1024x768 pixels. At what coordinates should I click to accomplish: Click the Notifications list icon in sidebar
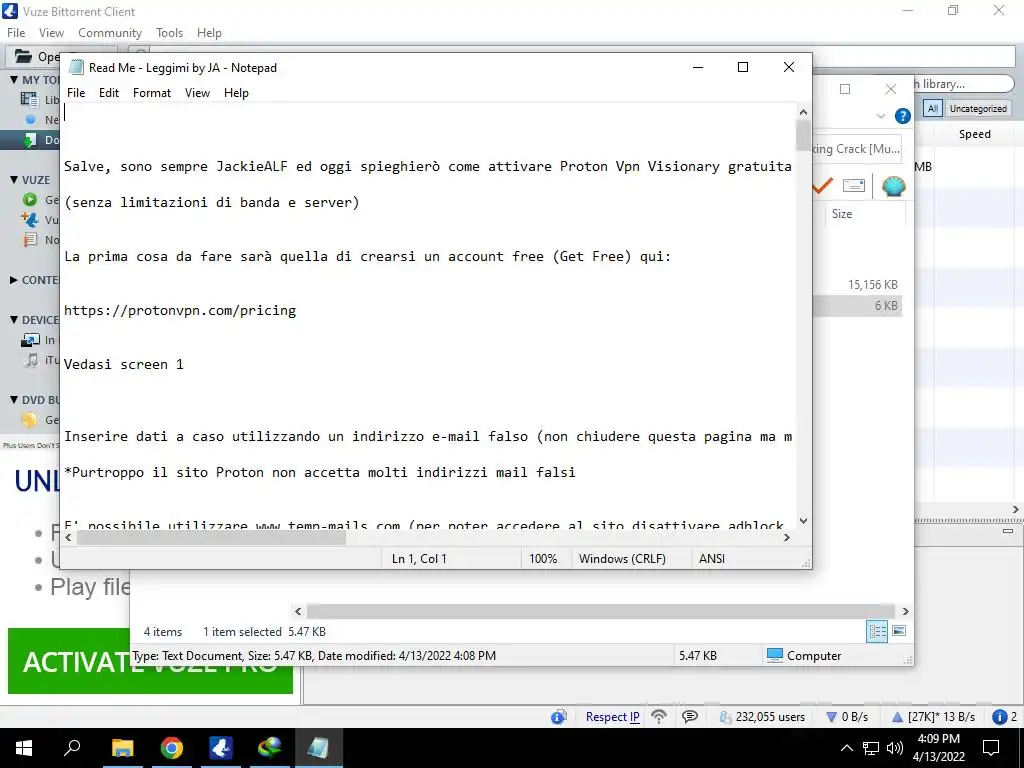pyautogui.click(x=30, y=240)
